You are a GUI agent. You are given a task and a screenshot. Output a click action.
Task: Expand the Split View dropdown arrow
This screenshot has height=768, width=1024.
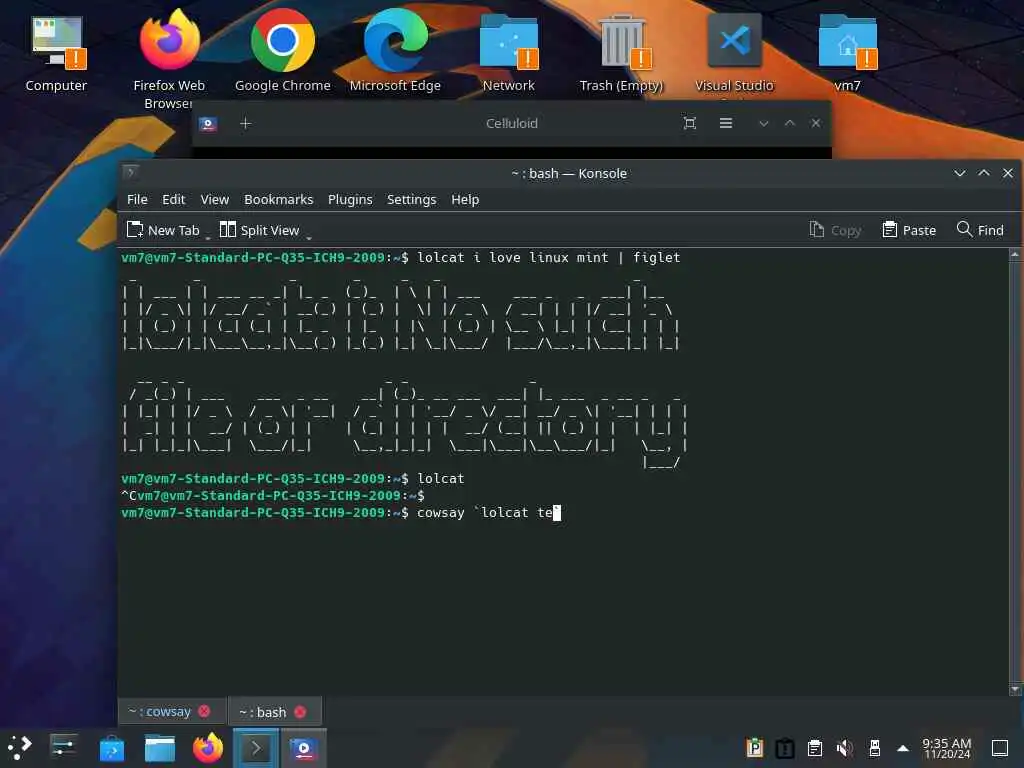[x=308, y=236]
